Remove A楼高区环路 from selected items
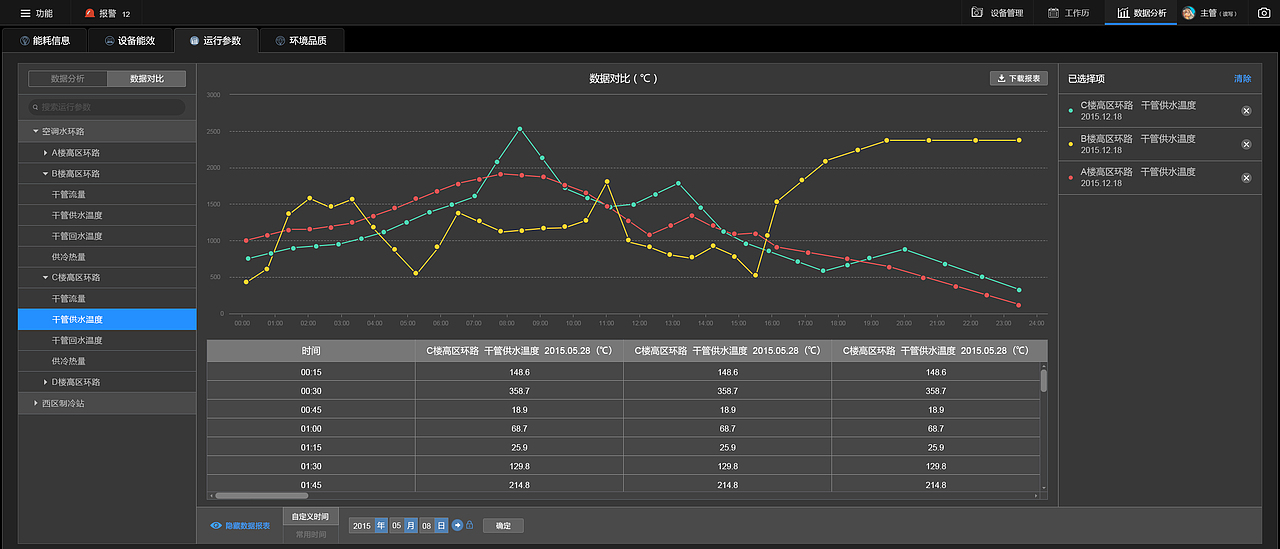This screenshot has width=1280, height=549. pyautogui.click(x=1246, y=177)
